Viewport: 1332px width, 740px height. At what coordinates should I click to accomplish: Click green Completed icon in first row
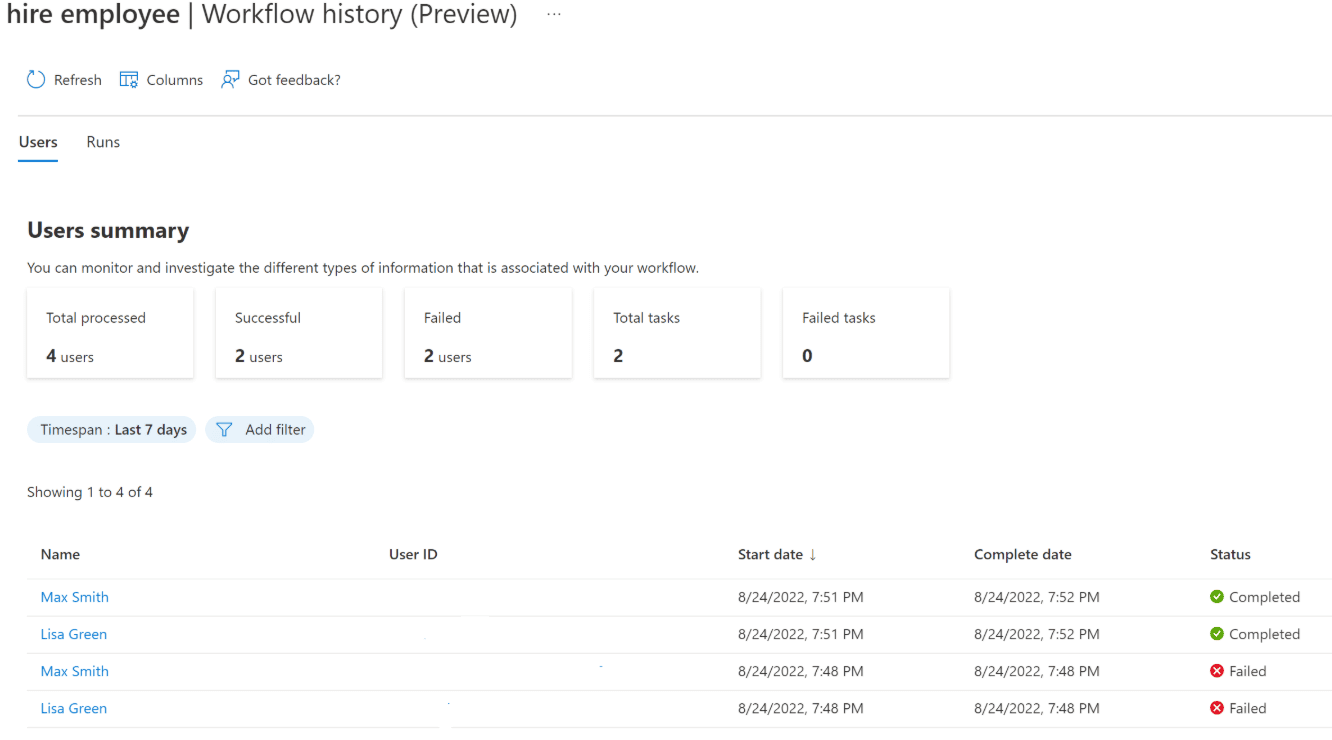(1217, 597)
